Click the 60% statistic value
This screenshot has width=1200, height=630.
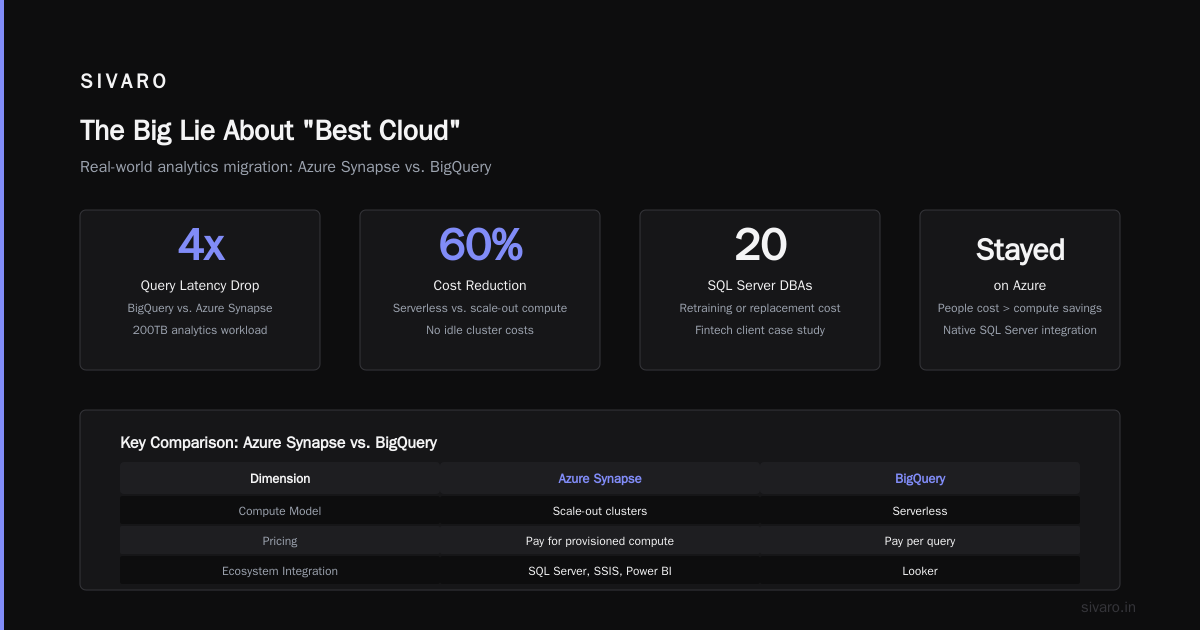[480, 245]
